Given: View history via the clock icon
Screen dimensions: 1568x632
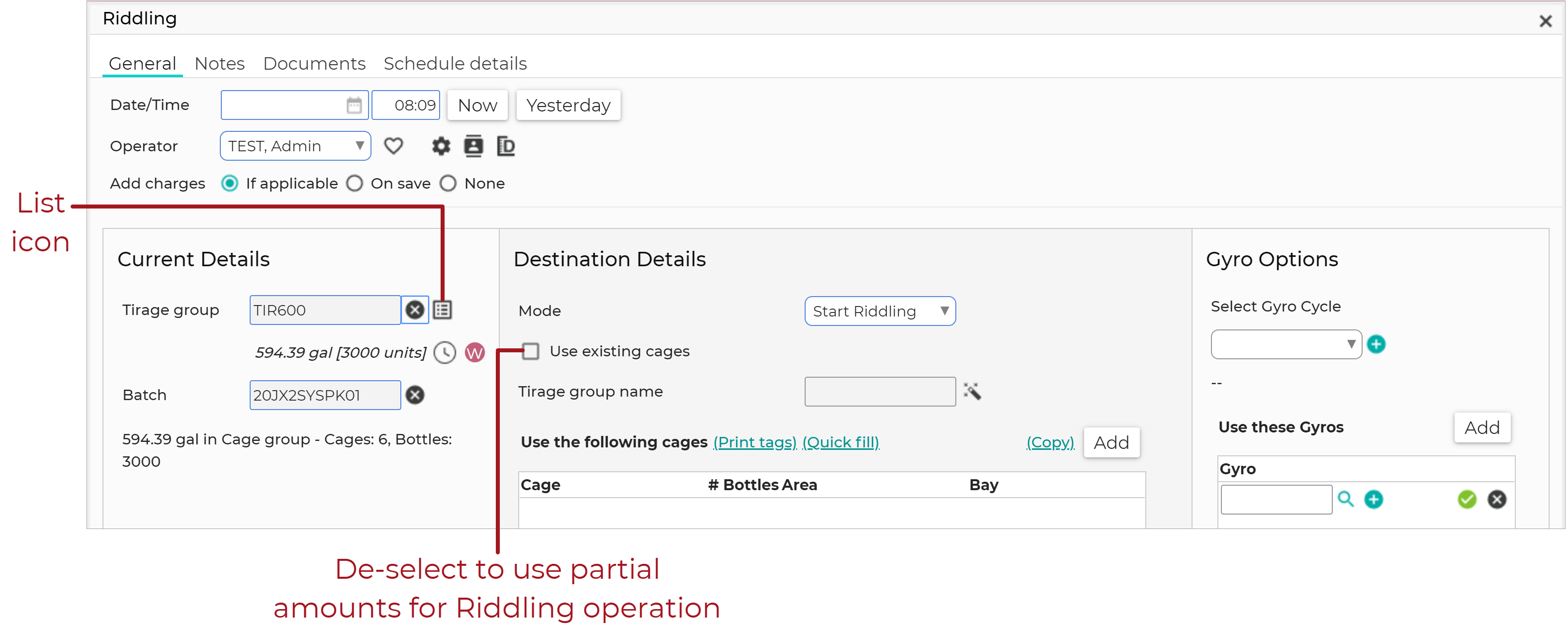Looking at the screenshot, I should (x=445, y=352).
